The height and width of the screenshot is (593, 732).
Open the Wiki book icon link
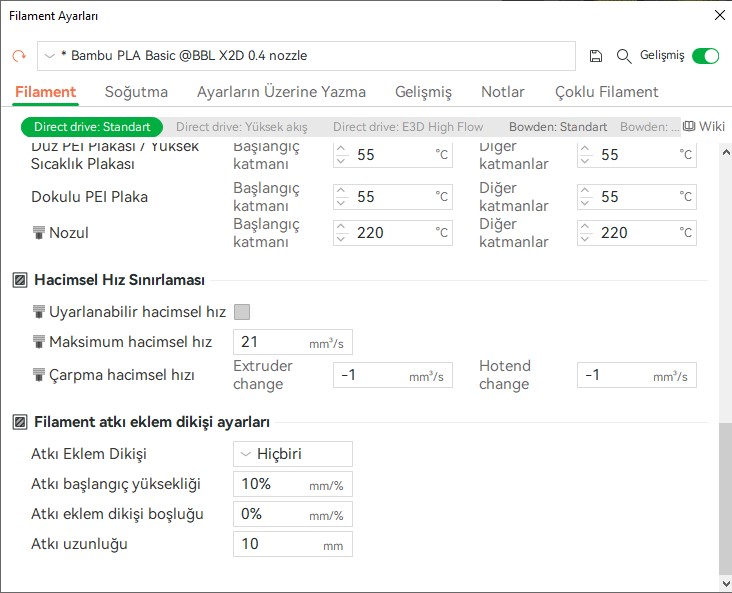point(704,126)
